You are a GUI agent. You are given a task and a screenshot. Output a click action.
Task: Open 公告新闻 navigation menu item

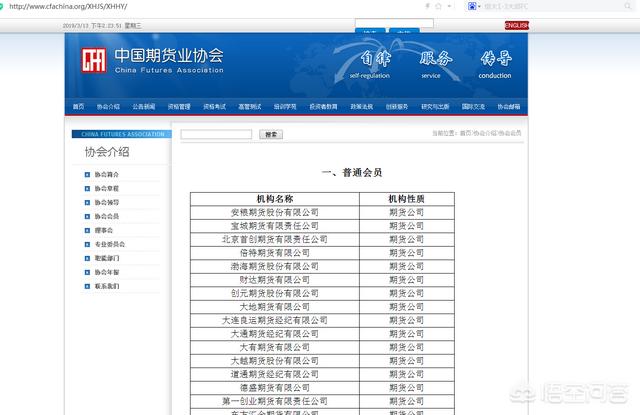(x=144, y=107)
